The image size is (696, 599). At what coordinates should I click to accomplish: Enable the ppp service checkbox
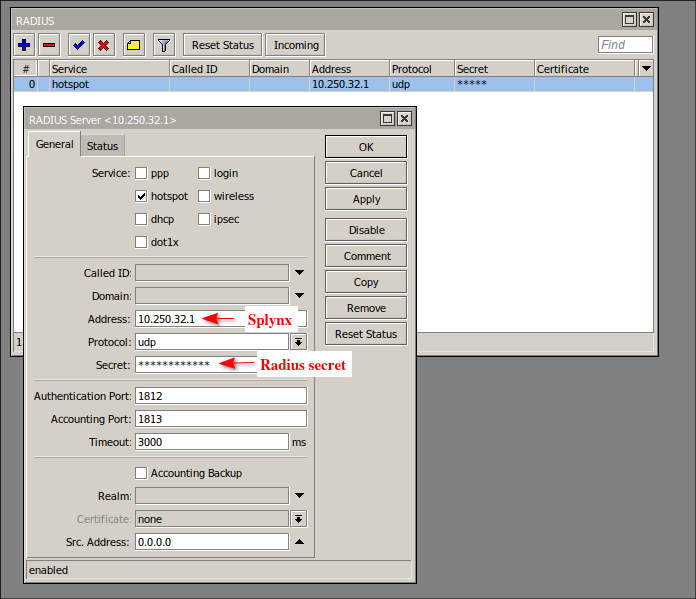[141, 173]
